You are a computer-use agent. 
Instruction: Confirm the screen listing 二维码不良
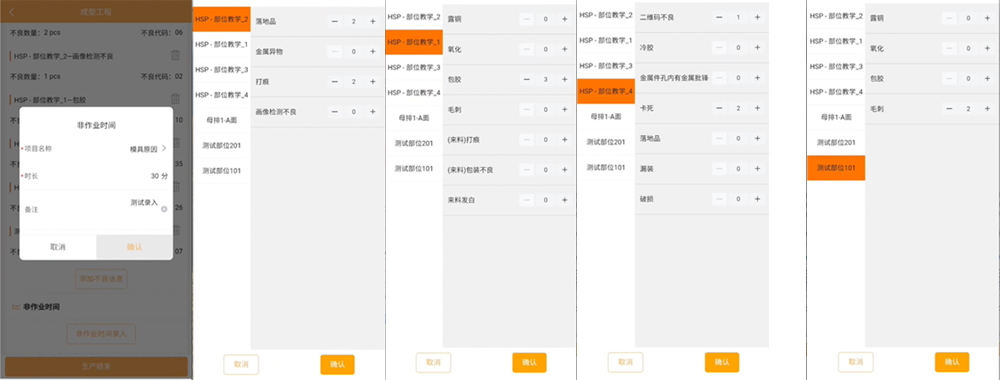[x=722, y=362]
